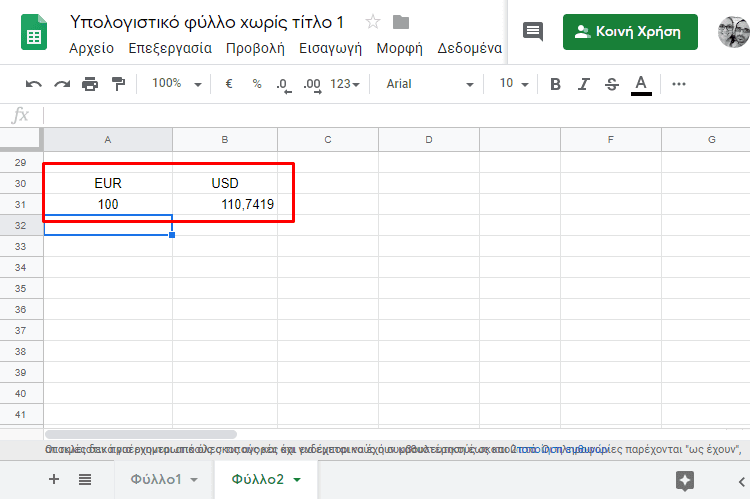Show more toolbar options
The image size is (750, 500).
(x=679, y=84)
